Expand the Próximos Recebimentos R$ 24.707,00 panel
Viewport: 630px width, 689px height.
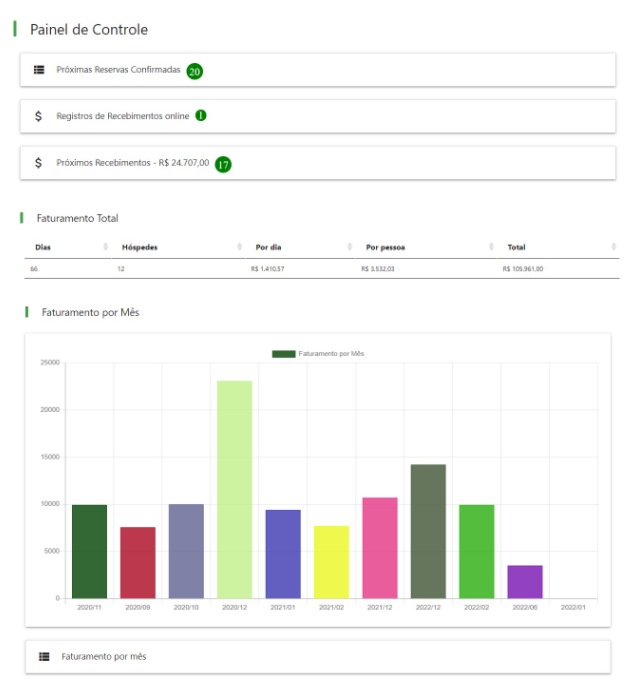(132, 163)
